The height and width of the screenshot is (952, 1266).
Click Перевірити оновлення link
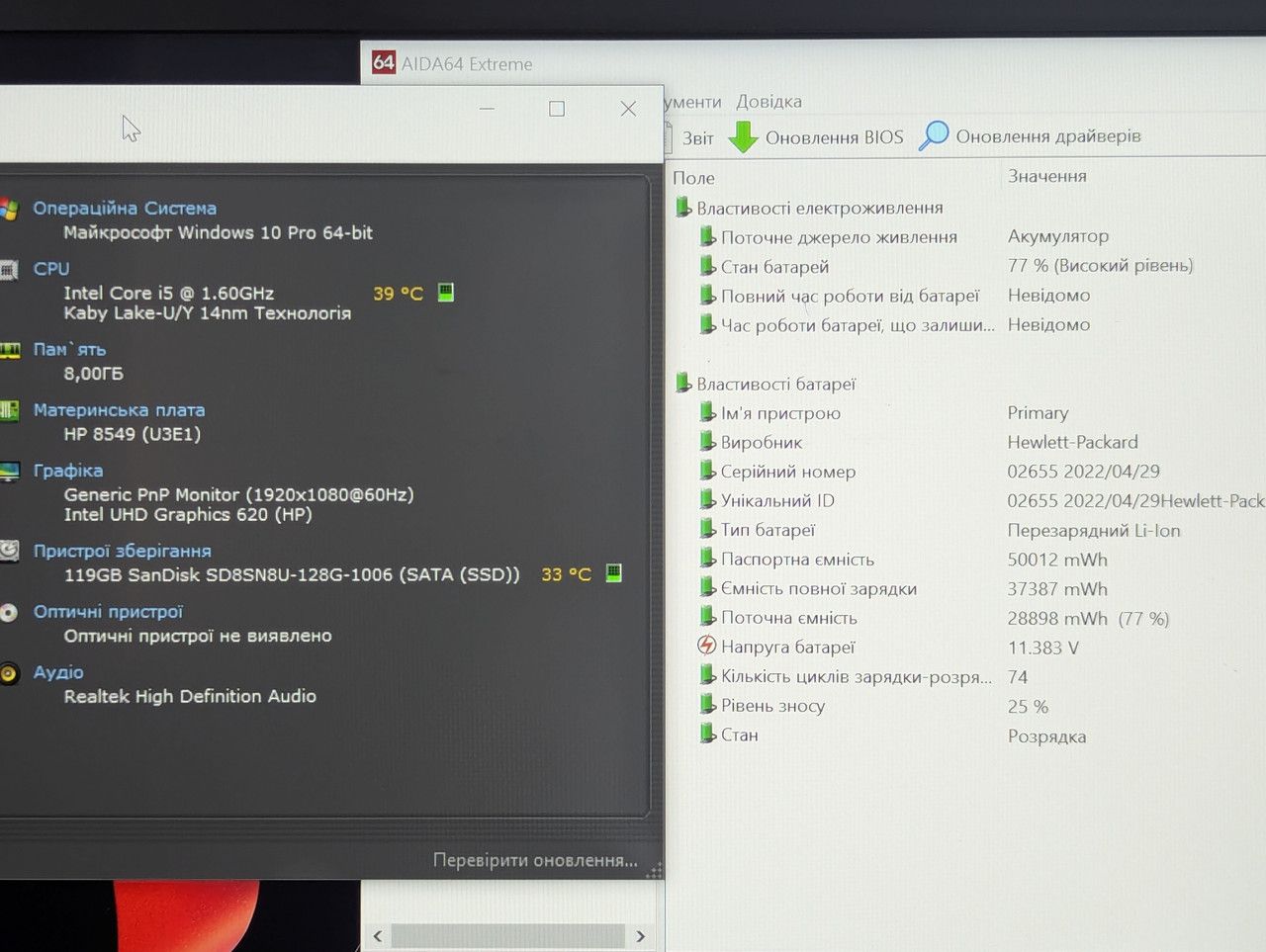tap(535, 860)
